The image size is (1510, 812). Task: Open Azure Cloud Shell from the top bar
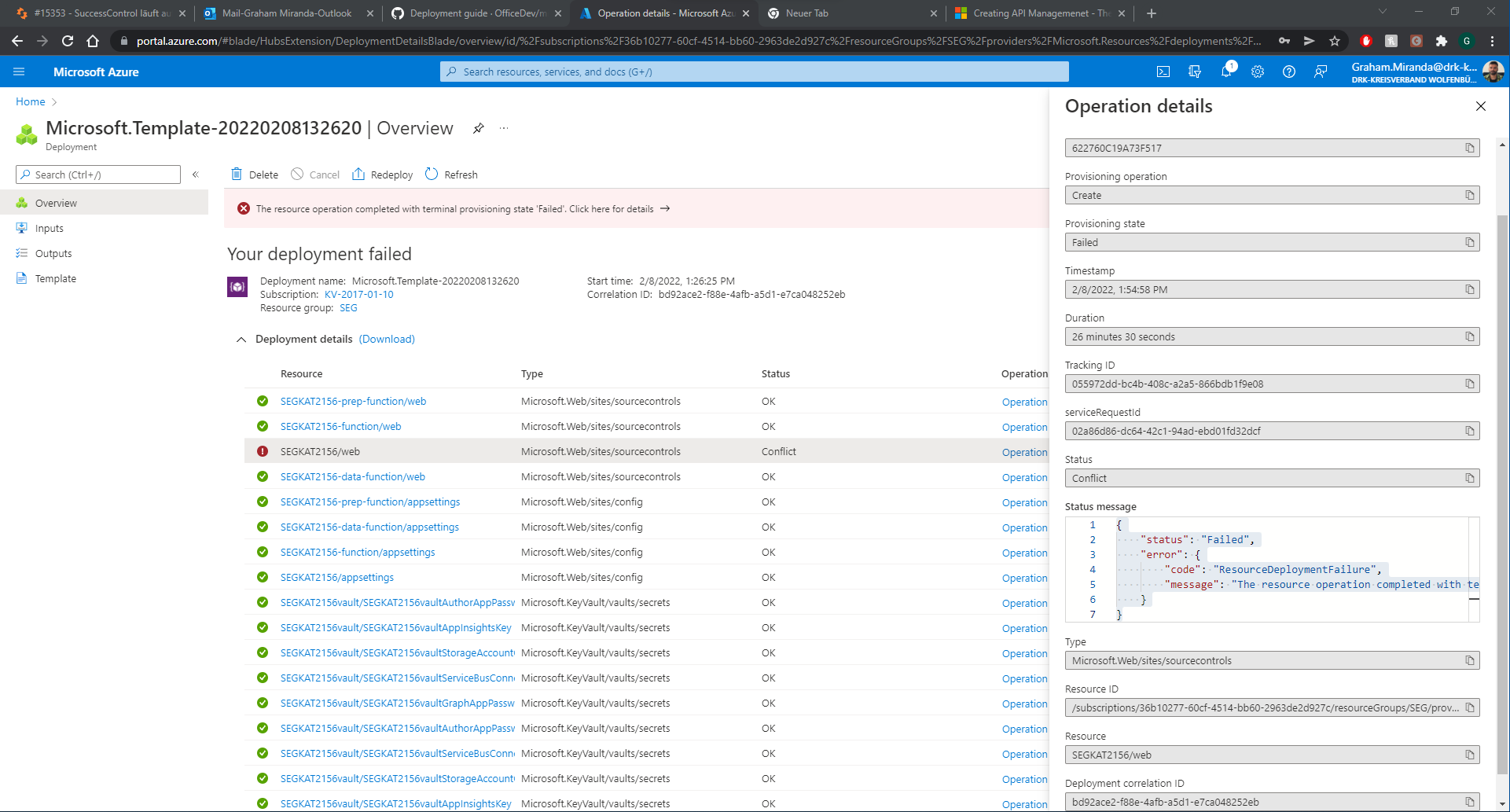pos(1163,71)
